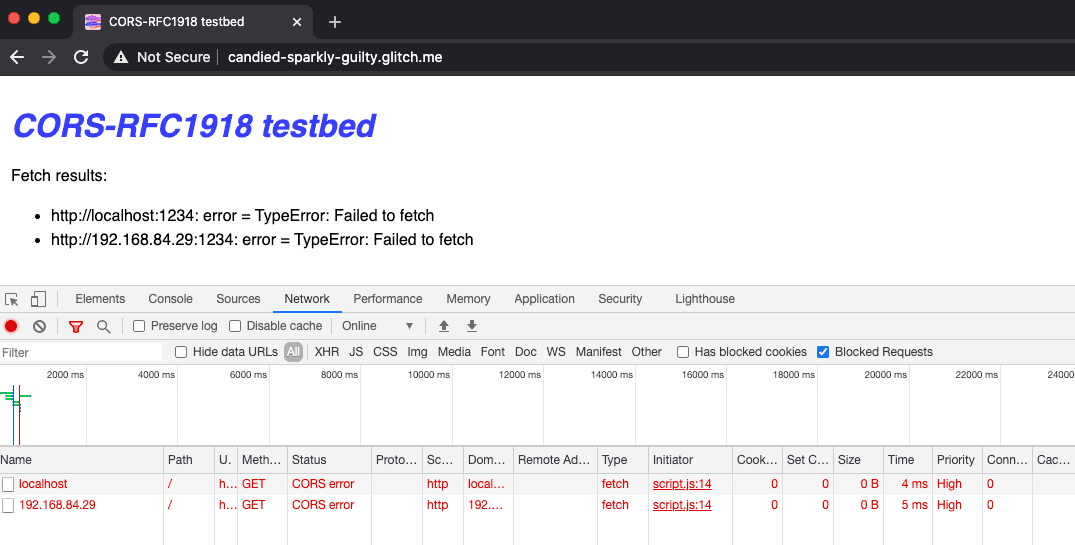Image resolution: width=1075 pixels, height=545 pixels.
Task: Activate the inspect element picker icon
Action: click(12, 299)
